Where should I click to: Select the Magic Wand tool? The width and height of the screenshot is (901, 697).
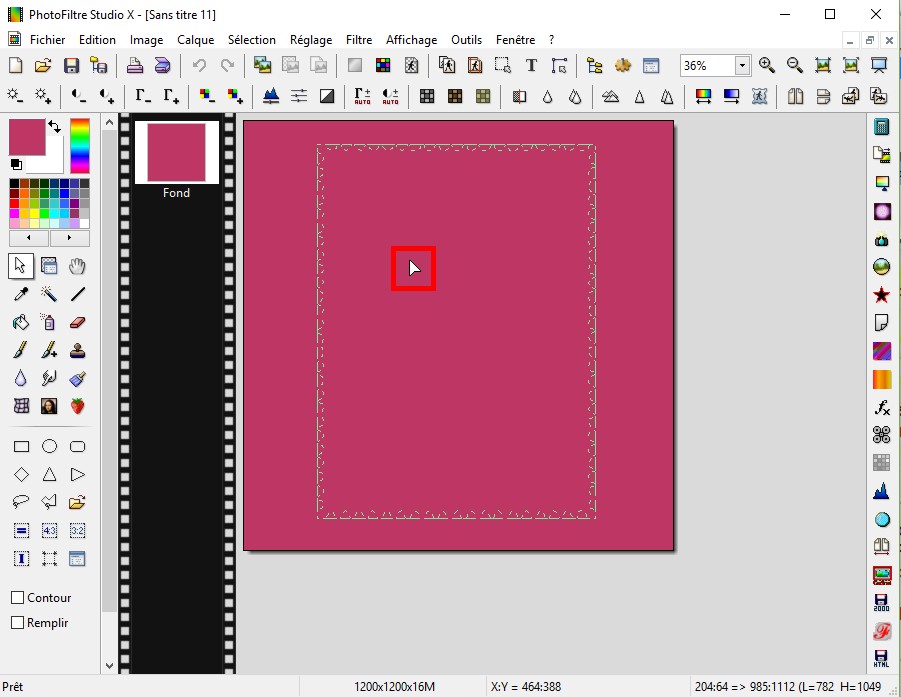pyautogui.click(x=49, y=294)
